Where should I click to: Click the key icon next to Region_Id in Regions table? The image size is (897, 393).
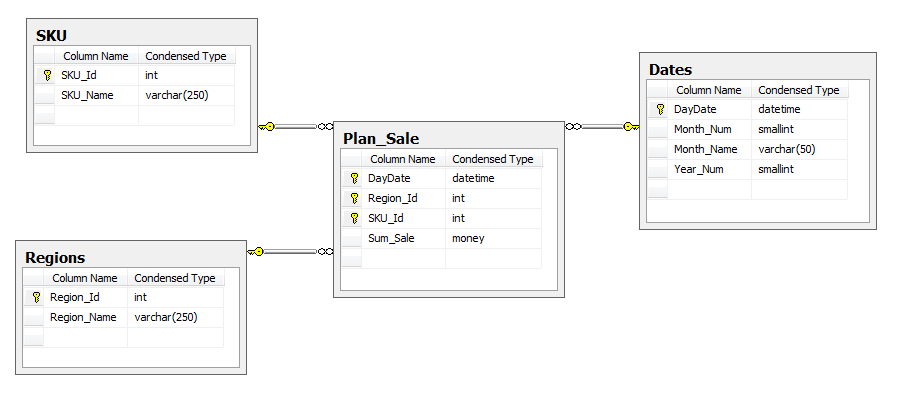point(37,297)
